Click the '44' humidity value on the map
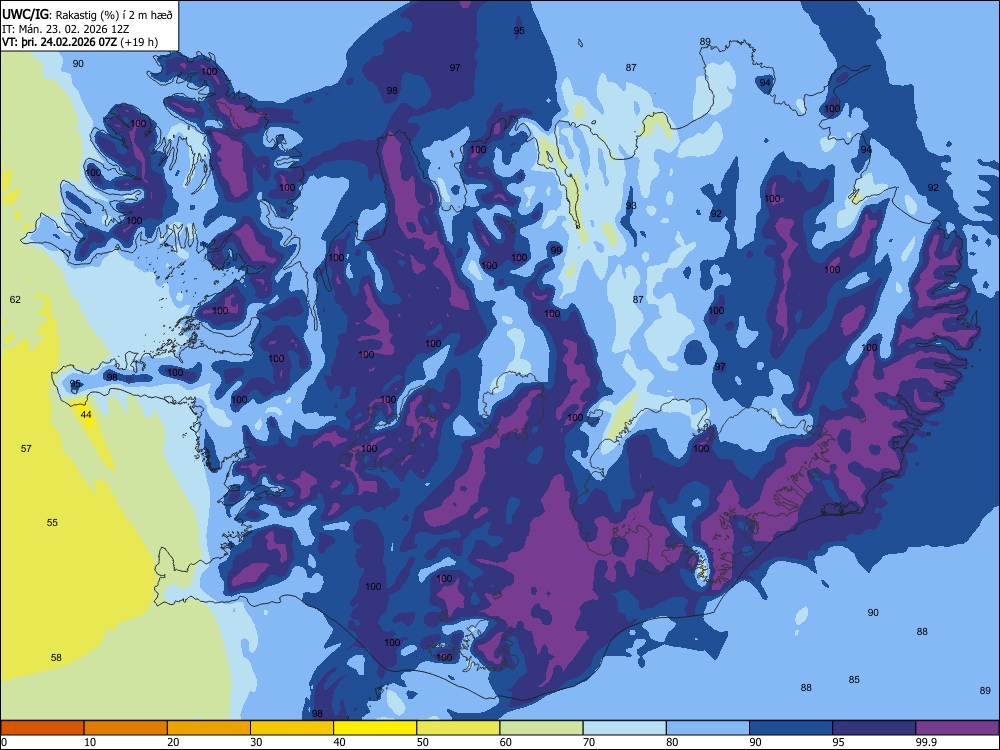 click(86, 415)
